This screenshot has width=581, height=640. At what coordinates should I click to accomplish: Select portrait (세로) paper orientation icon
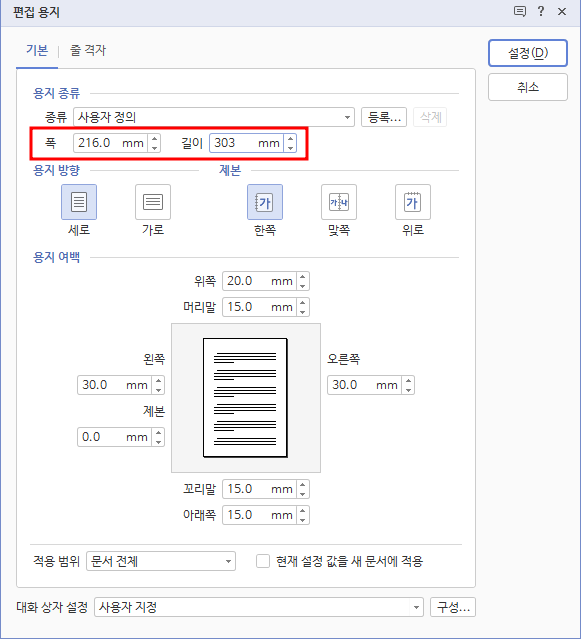point(79,202)
